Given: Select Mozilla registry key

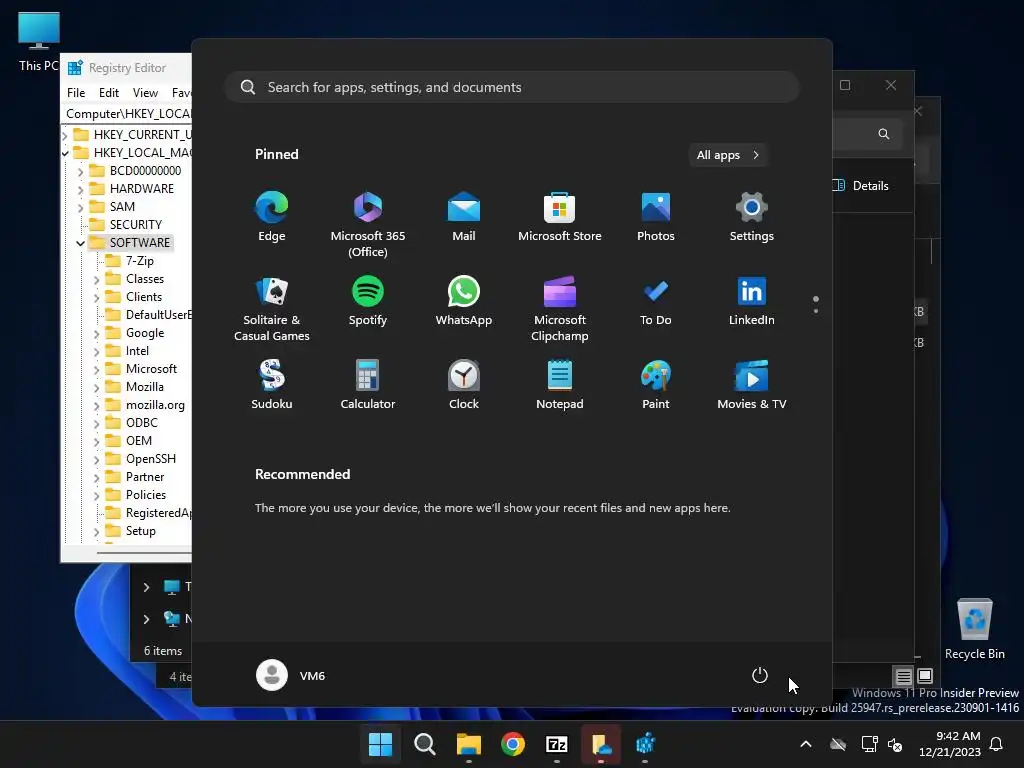Looking at the screenshot, I should 144,387.
